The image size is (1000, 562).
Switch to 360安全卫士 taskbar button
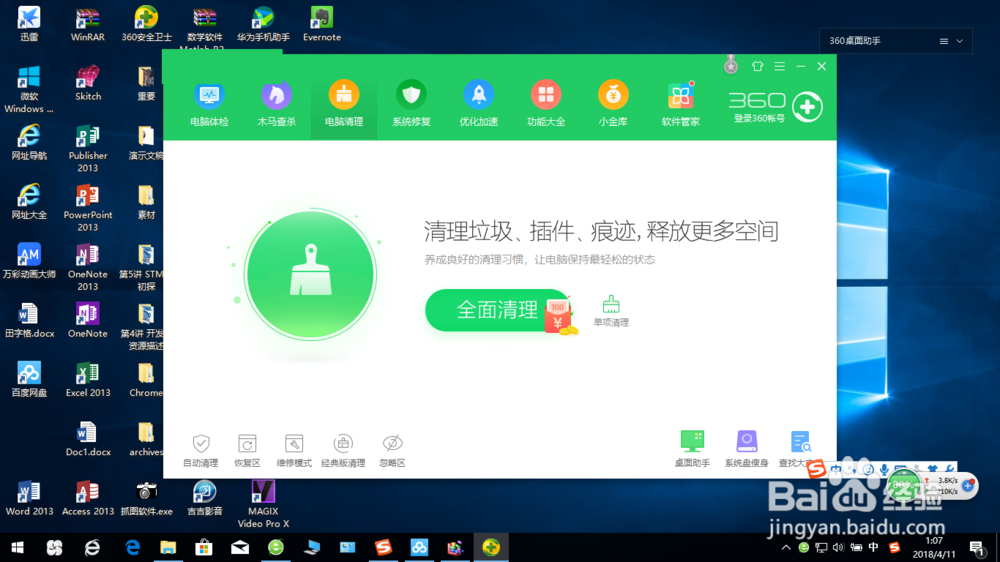click(490, 547)
